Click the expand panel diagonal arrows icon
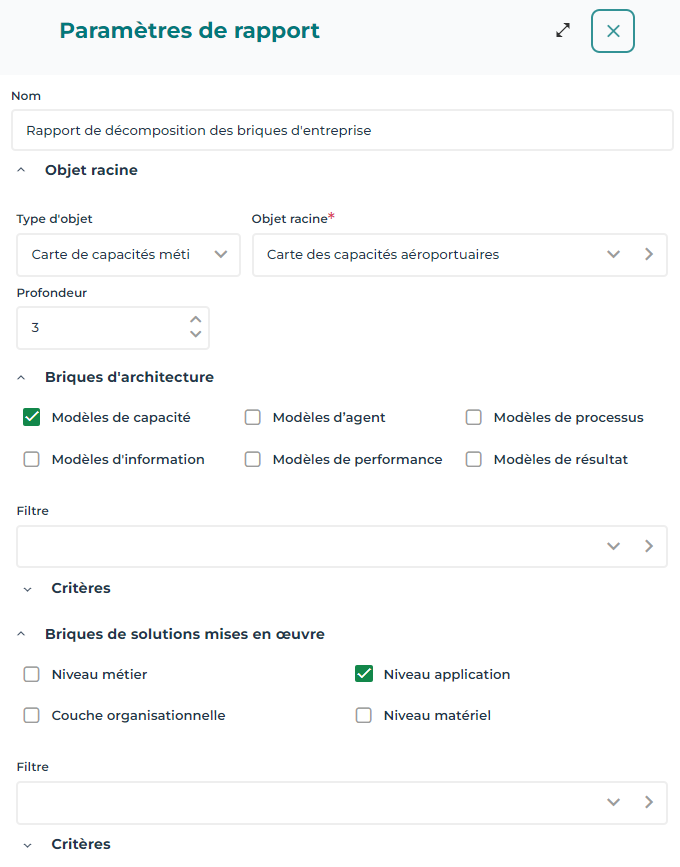Screen dimensions: 680x867 (563, 30)
